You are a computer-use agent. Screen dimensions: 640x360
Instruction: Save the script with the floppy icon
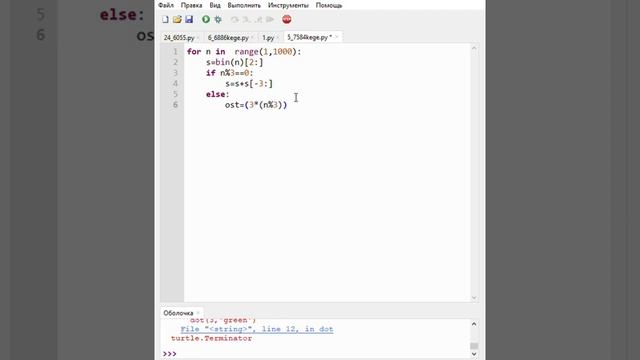pyautogui.click(x=189, y=19)
